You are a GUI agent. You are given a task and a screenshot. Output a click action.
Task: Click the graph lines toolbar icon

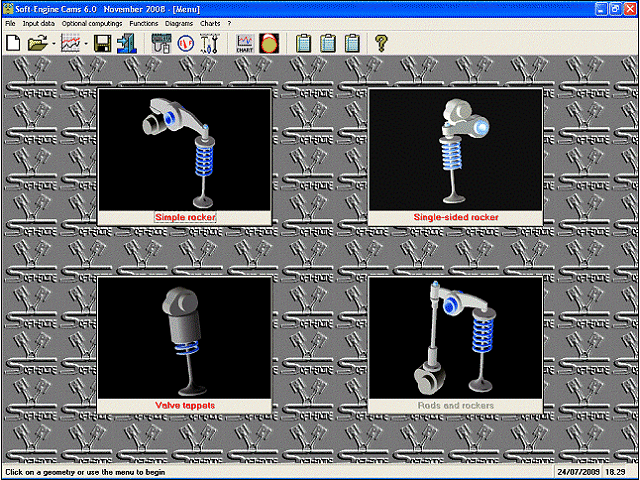70,43
